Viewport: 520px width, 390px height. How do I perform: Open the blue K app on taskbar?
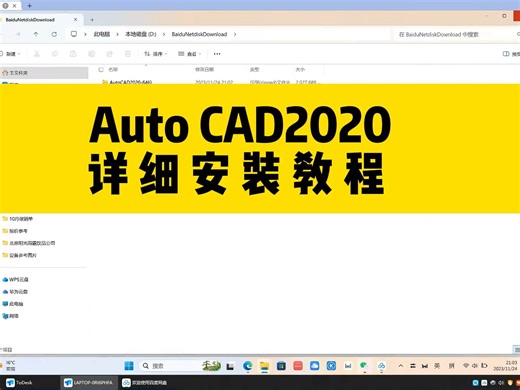pos(331,366)
